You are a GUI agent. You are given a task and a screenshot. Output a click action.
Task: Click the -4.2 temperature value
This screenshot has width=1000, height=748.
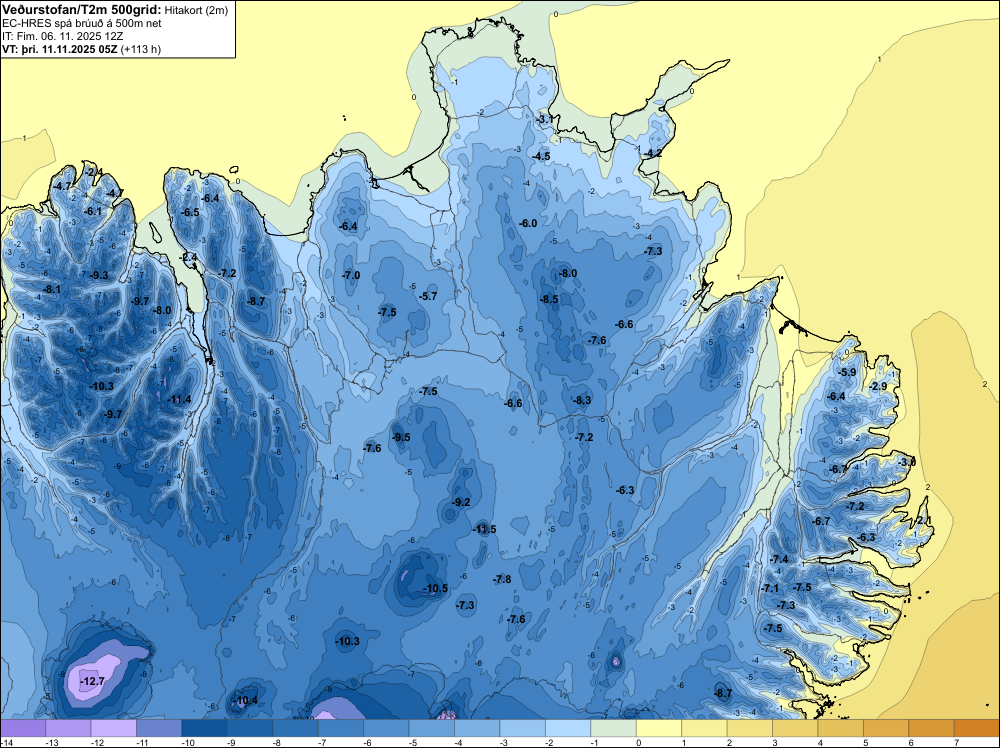pyautogui.click(x=653, y=153)
